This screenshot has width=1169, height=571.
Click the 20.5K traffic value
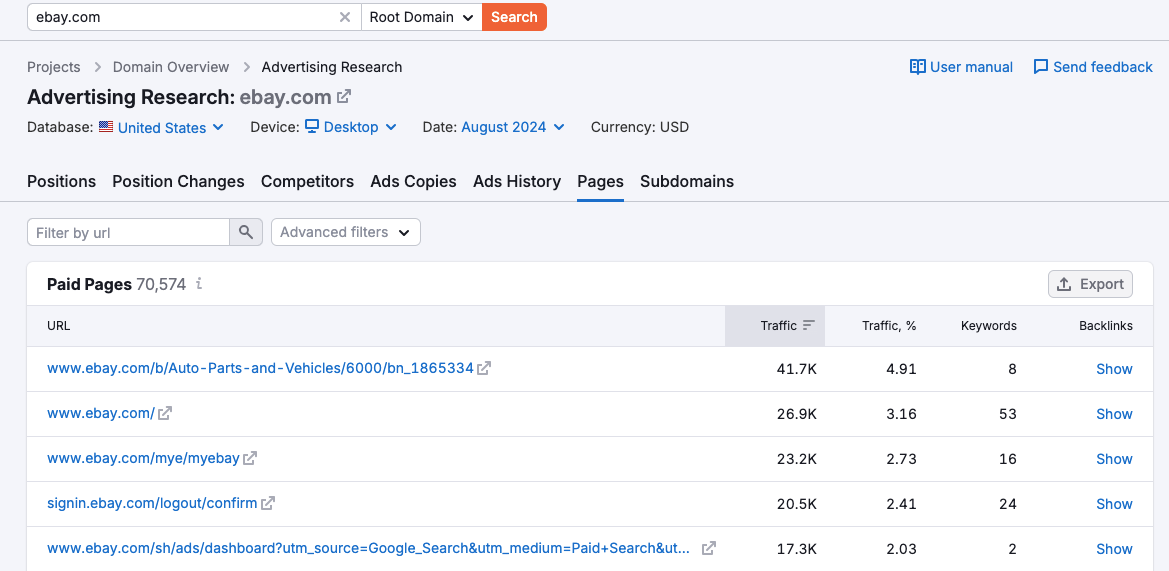(797, 504)
